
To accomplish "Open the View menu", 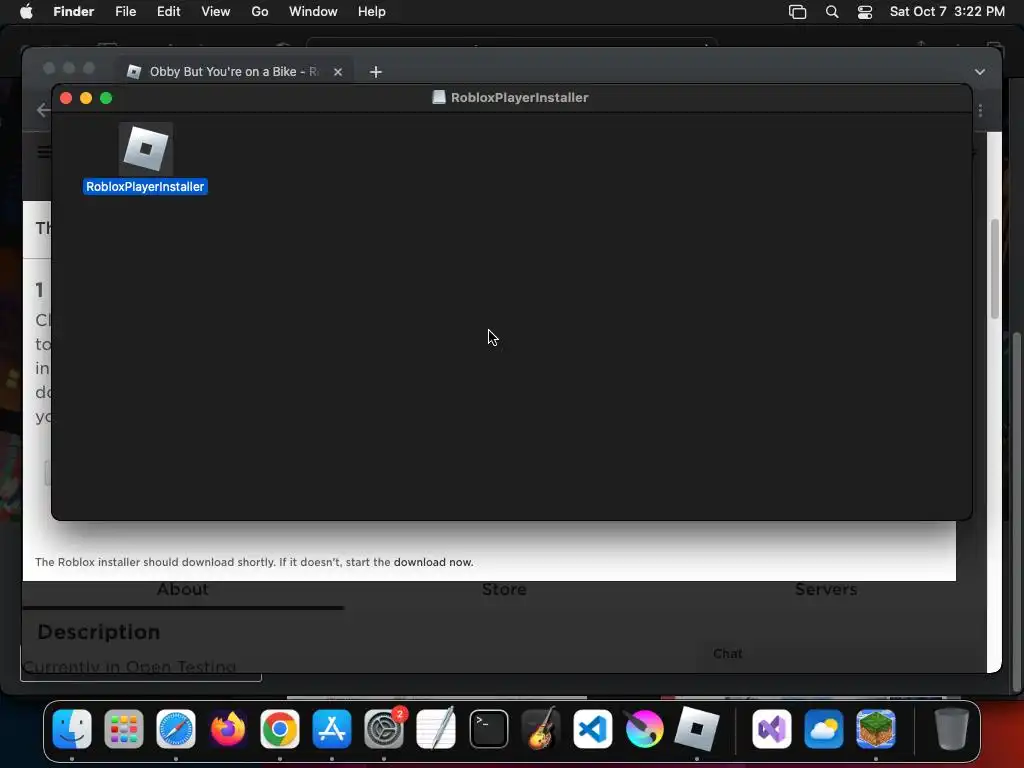I will (x=216, y=12).
